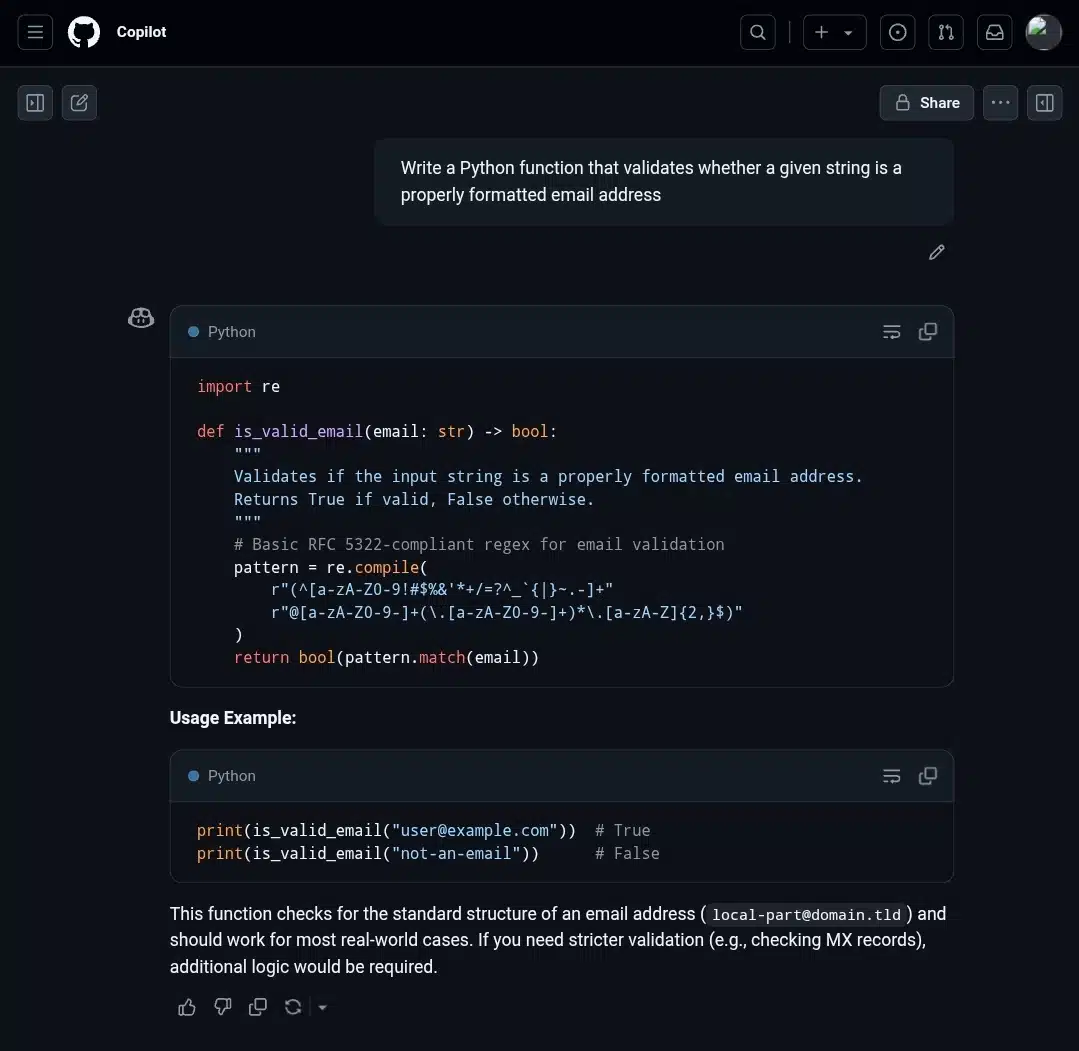Copy the usage example code block

(928, 776)
